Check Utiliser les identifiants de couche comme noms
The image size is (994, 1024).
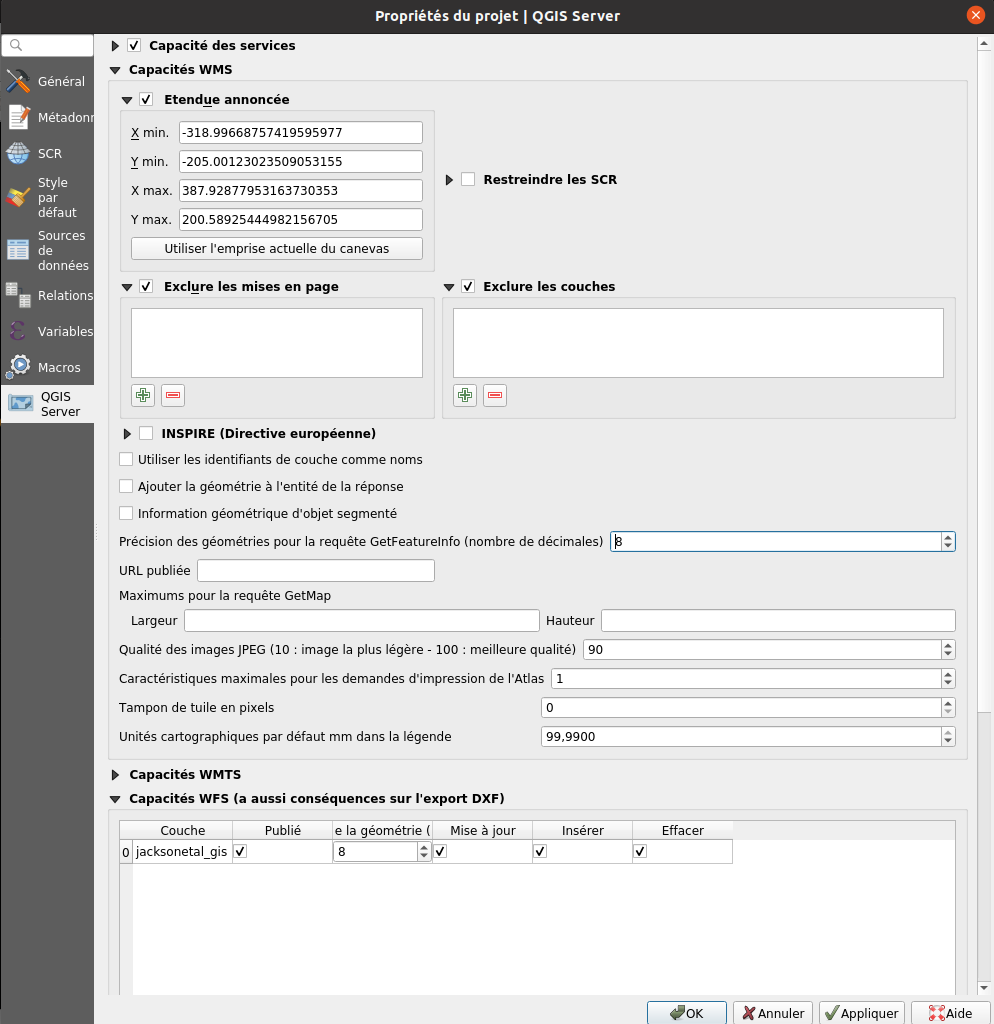[x=125, y=459]
